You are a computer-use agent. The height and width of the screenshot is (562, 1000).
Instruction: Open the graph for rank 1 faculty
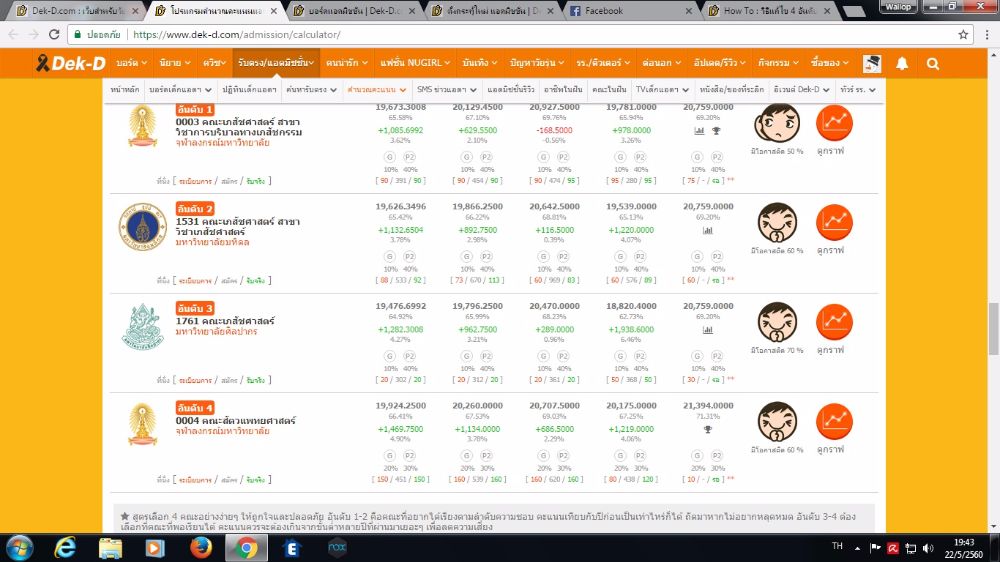coord(834,123)
